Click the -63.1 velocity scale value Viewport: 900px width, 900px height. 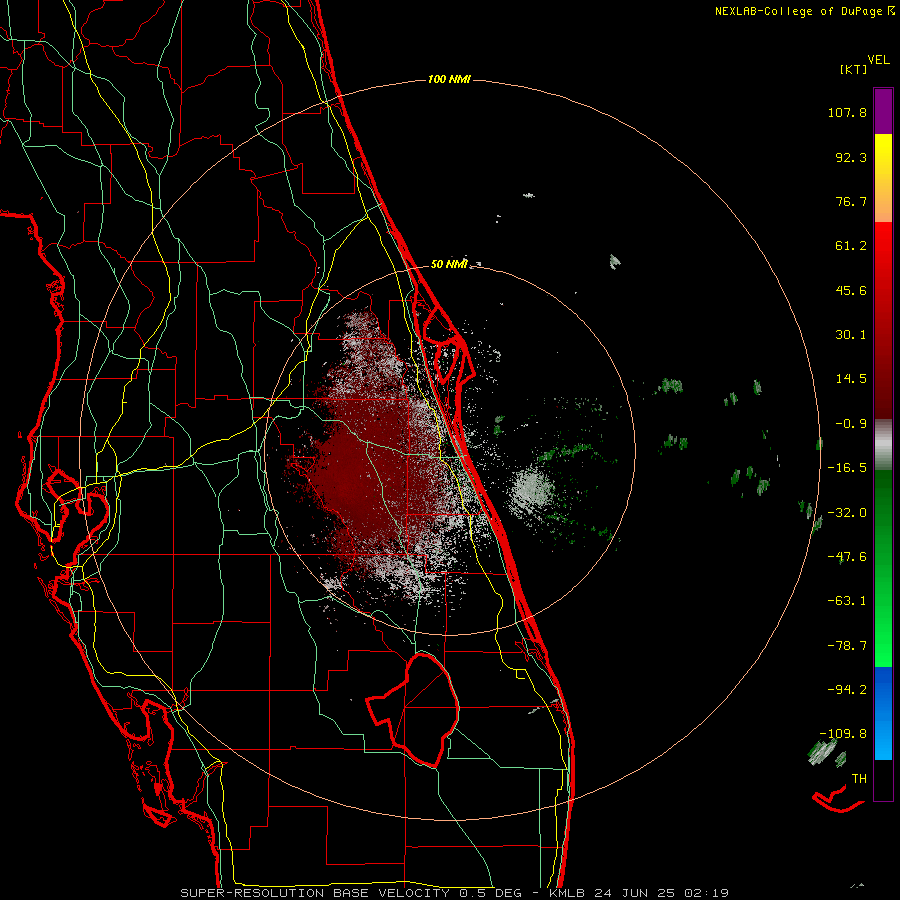tap(847, 601)
